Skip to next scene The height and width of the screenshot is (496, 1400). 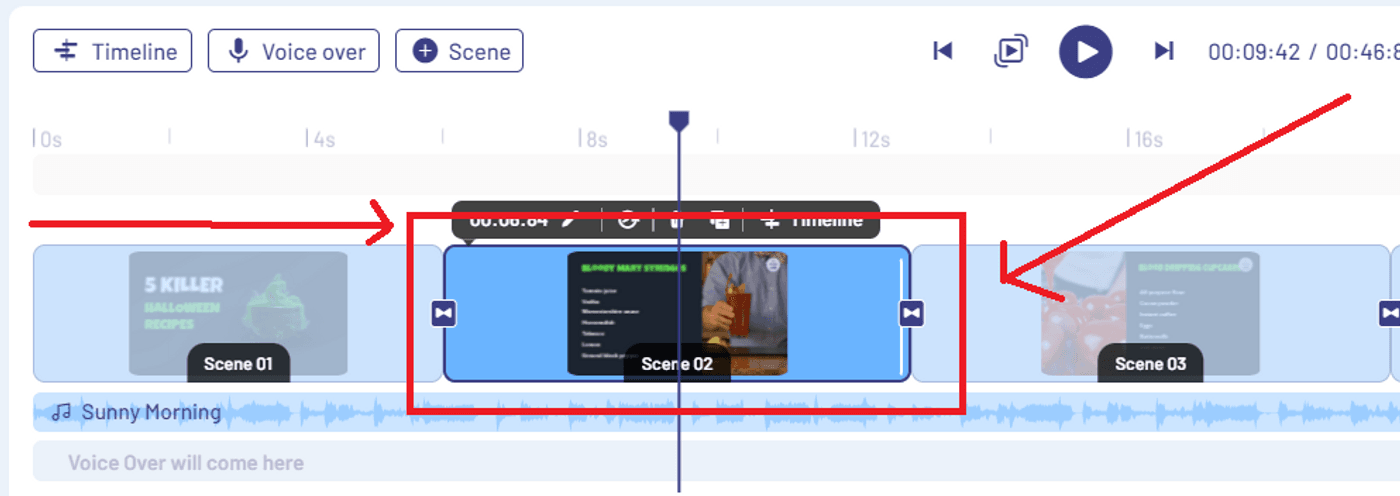[x=1163, y=51]
